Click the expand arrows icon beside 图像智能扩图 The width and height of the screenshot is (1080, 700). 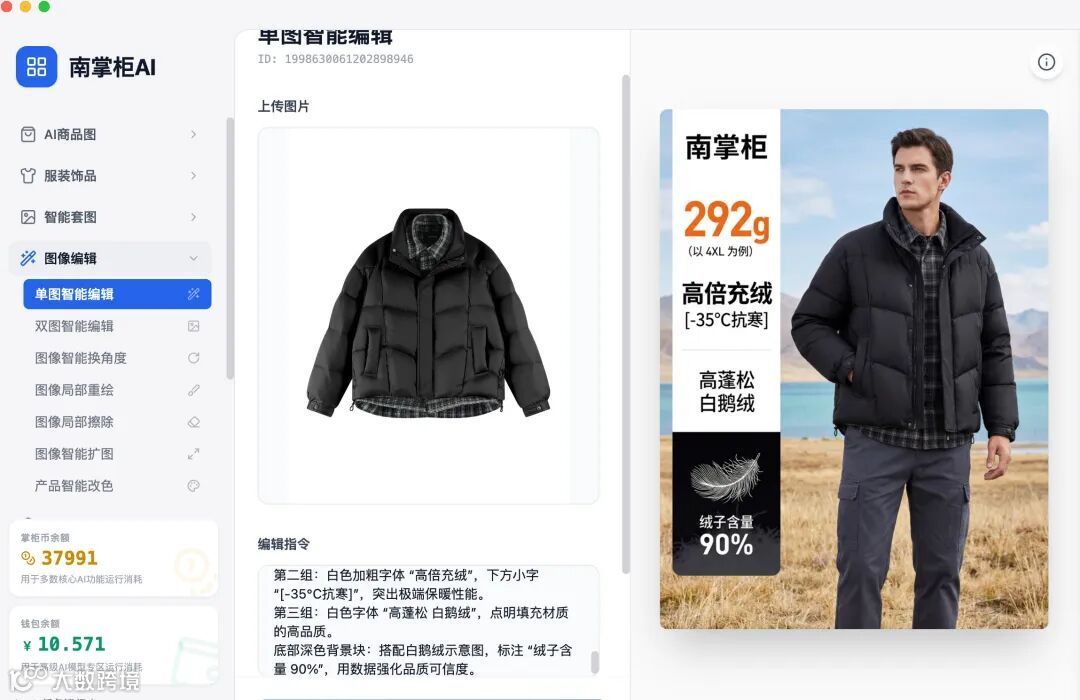pos(194,454)
